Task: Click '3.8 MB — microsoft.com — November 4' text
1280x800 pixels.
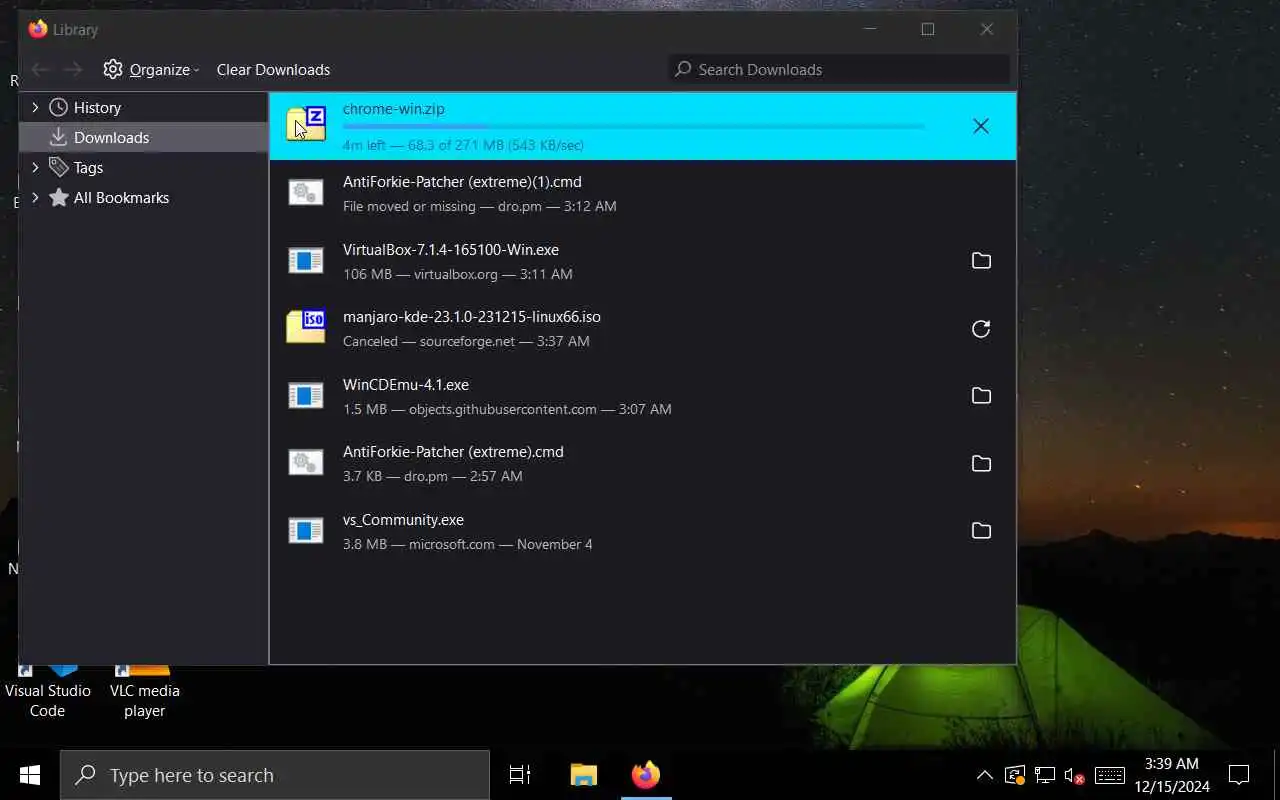Action: coord(468,544)
